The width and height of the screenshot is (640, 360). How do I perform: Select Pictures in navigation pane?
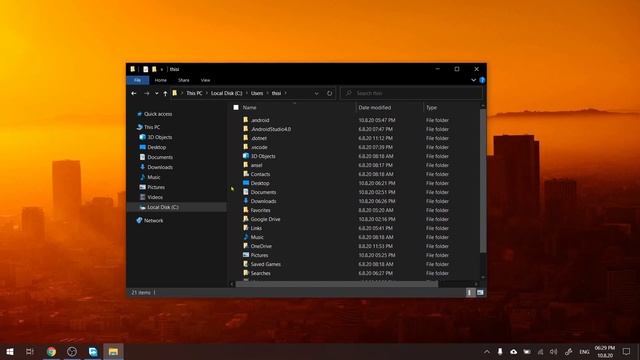[156, 187]
